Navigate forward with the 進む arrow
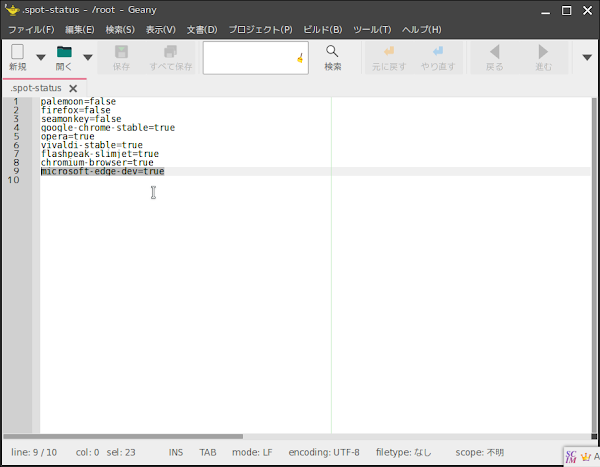Viewport: 600px width, 467px height. [x=543, y=52]
